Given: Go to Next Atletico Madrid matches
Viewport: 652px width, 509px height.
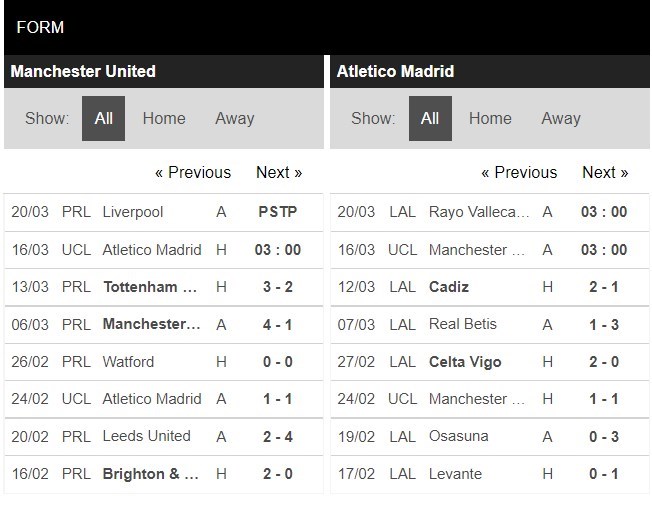Looking at the screenshot, I should [x=605, y=172].
